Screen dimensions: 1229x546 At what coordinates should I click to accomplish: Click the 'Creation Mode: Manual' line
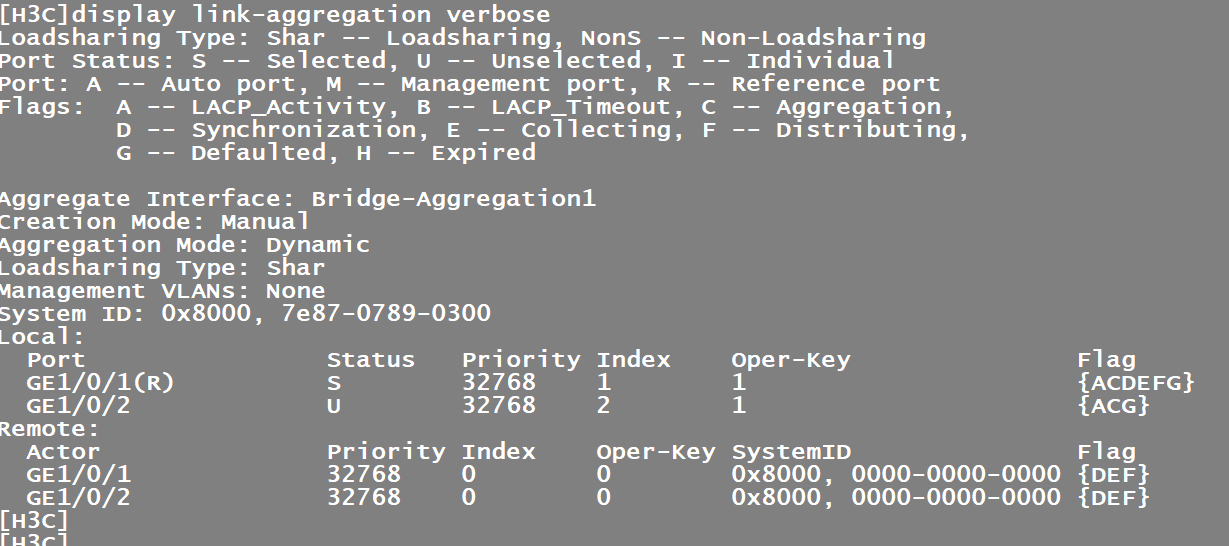[154, 222]
